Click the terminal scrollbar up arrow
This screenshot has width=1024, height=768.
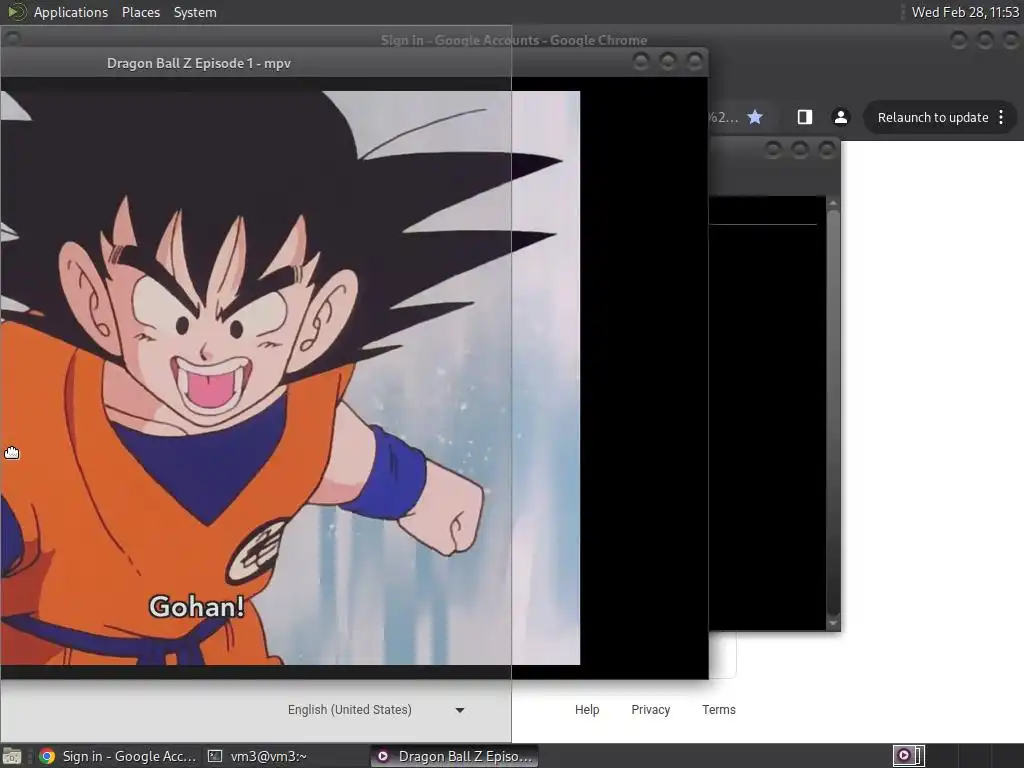point(833,203)
